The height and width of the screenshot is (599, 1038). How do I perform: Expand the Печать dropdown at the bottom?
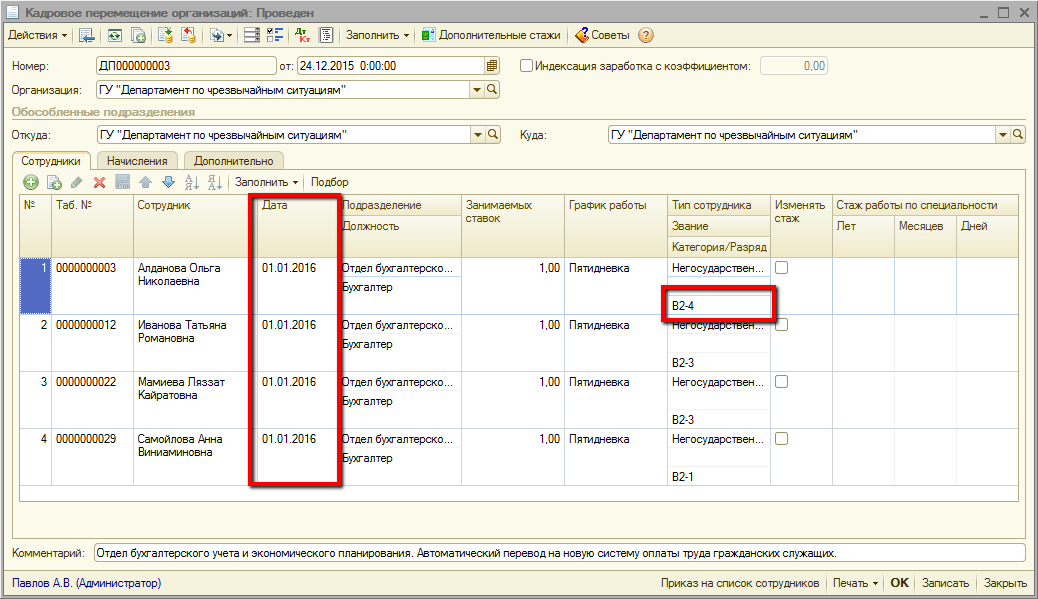click(855, 583)
